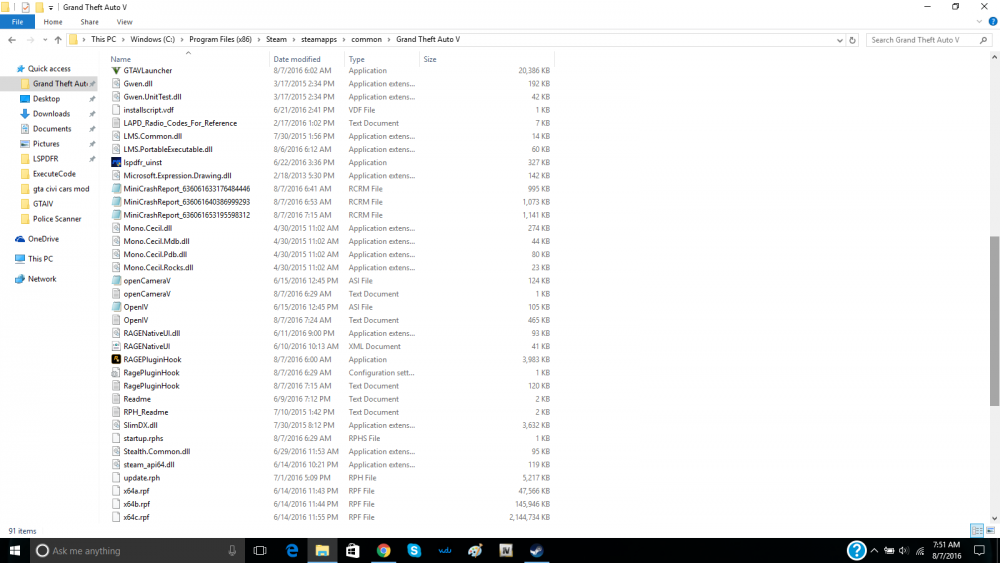This screenshot has height=563, width=1000.
Task: Open Network in the navigation pane
Action: point(42,279)
